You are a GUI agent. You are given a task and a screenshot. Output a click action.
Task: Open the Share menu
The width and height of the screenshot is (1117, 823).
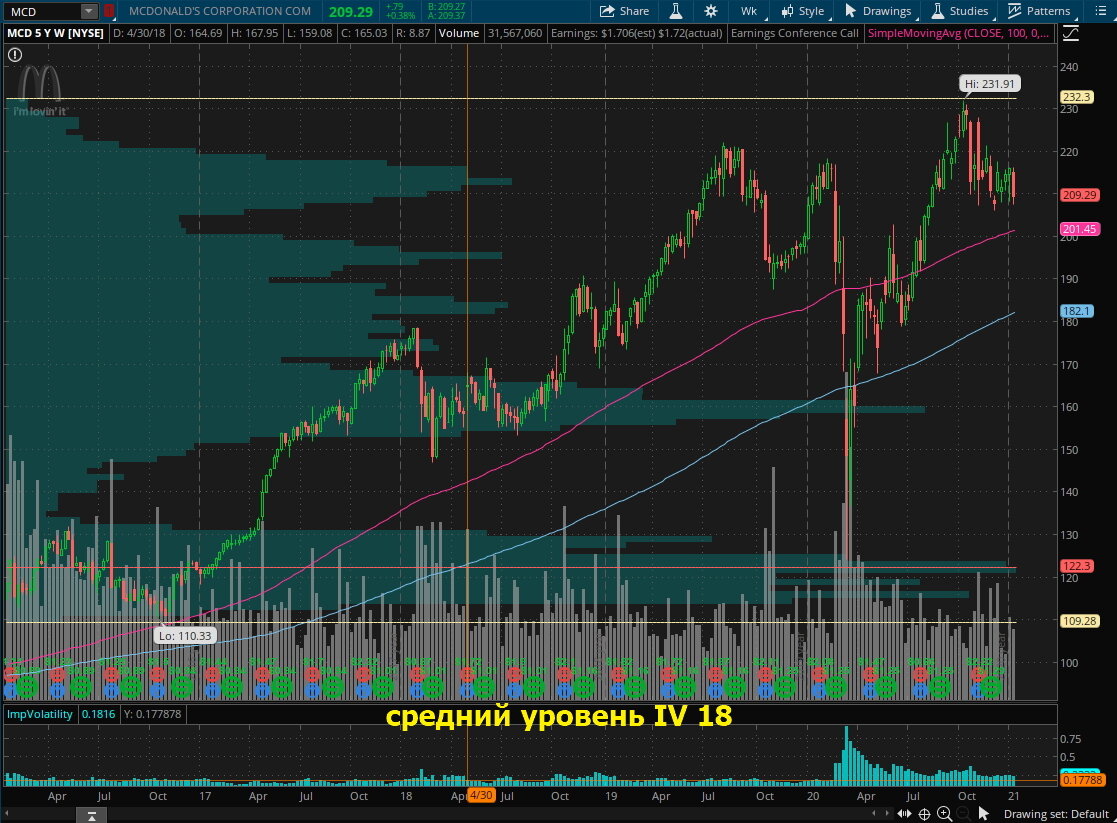click(624, 11)
